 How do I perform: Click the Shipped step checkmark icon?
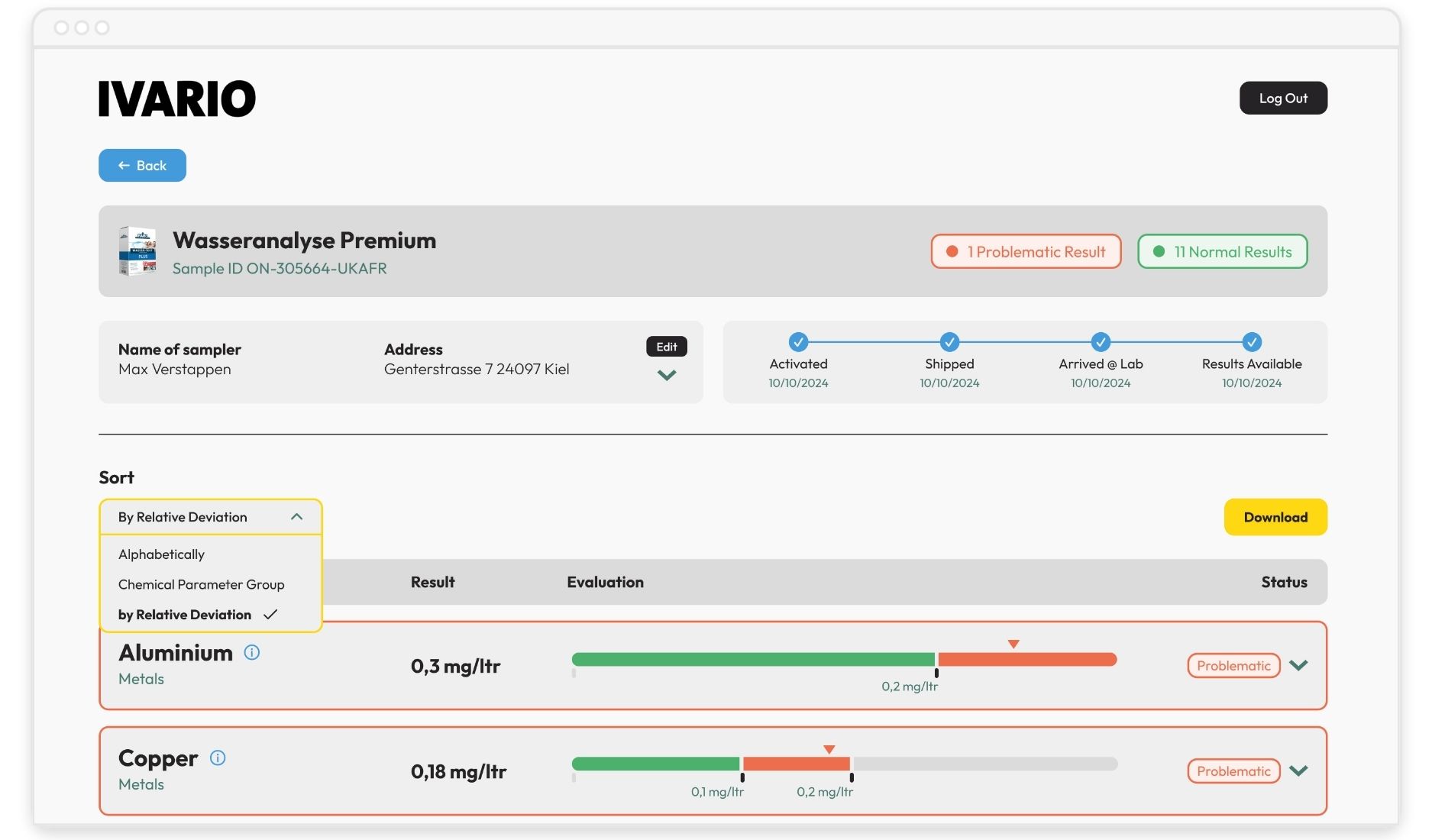pyautogui.click(x=949, y=341)
